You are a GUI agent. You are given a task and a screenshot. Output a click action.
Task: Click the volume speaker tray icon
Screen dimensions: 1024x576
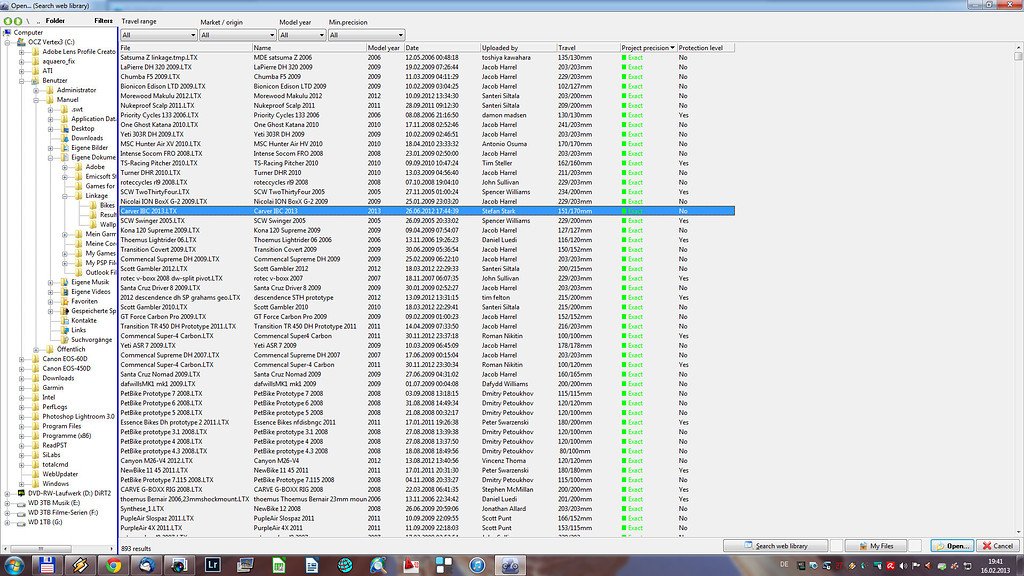pyautogui.click(x=903, y=566)
